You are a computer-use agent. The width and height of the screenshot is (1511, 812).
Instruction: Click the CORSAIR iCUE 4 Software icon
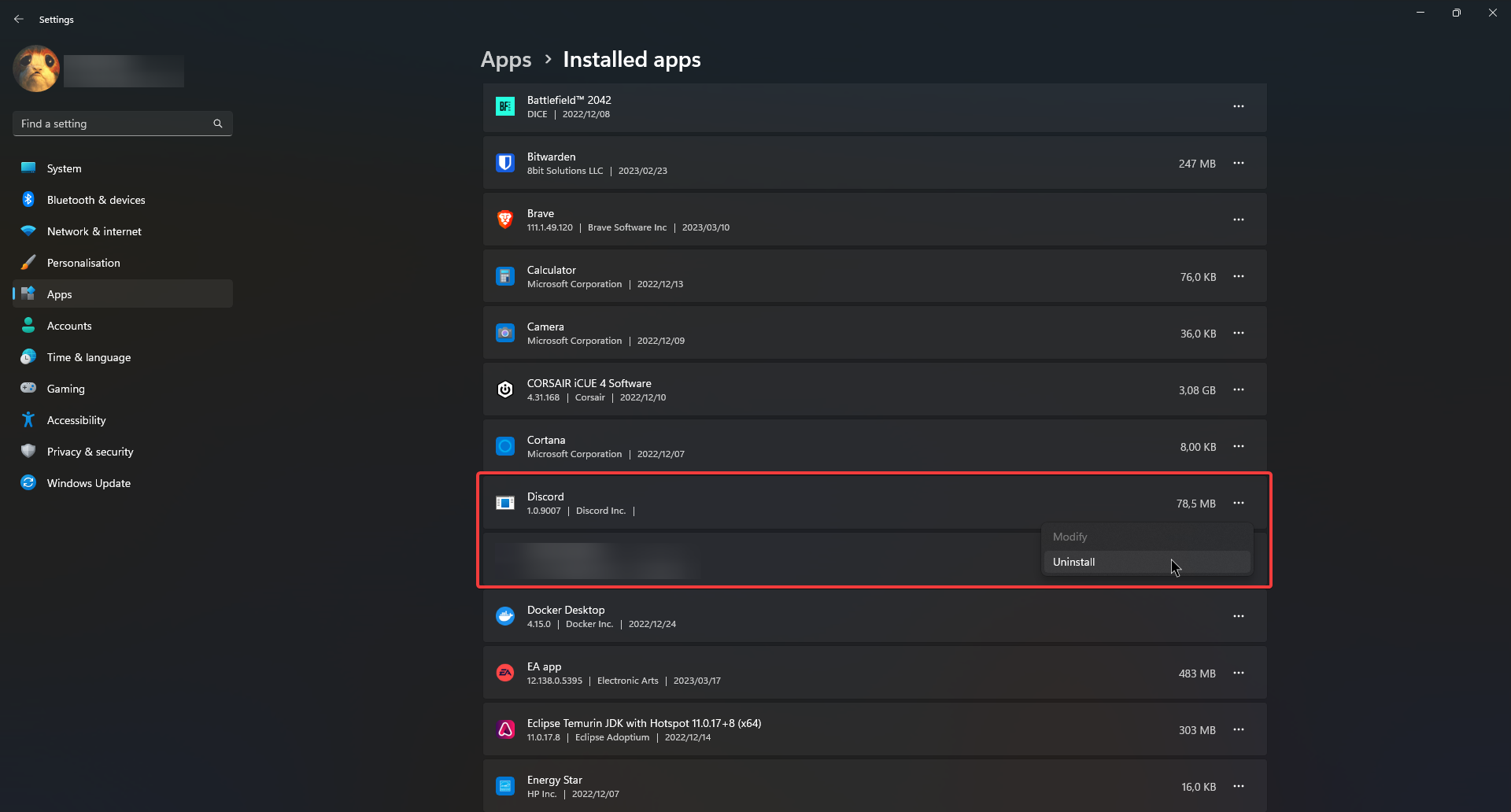pos(504,389)
